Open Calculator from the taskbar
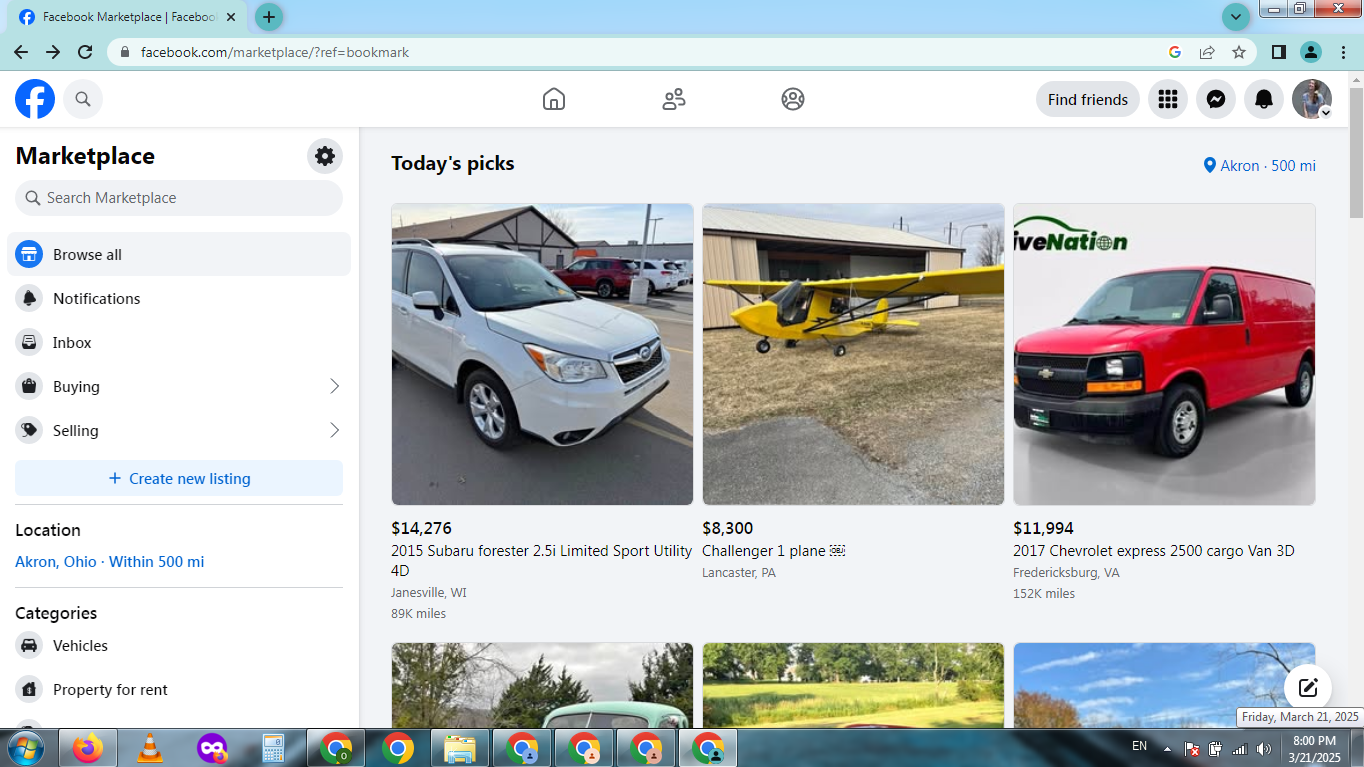1364x767 pixels. click(273, 748)
